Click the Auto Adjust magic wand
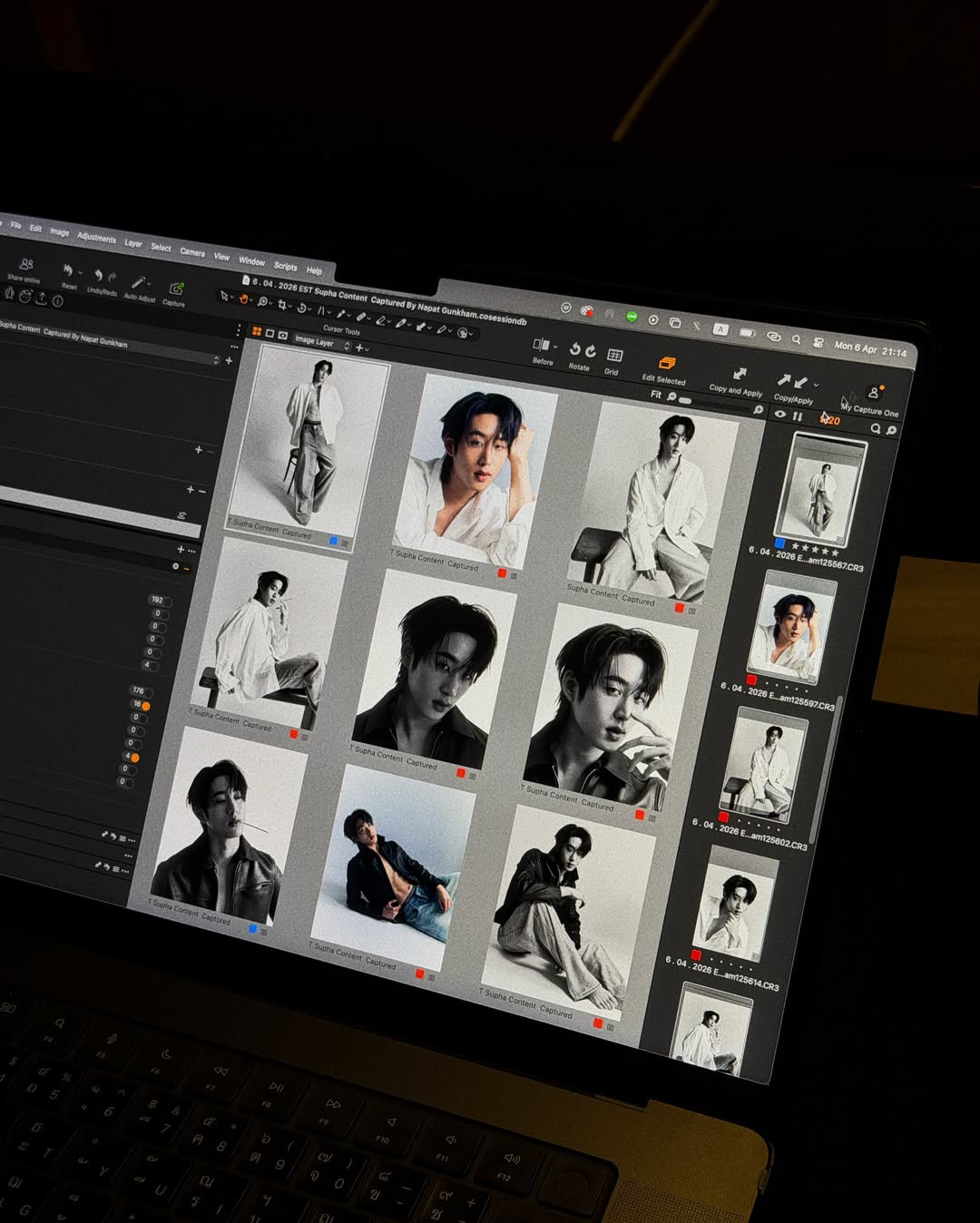Viewport: 980px width, 1223px height. coord(137,282)
